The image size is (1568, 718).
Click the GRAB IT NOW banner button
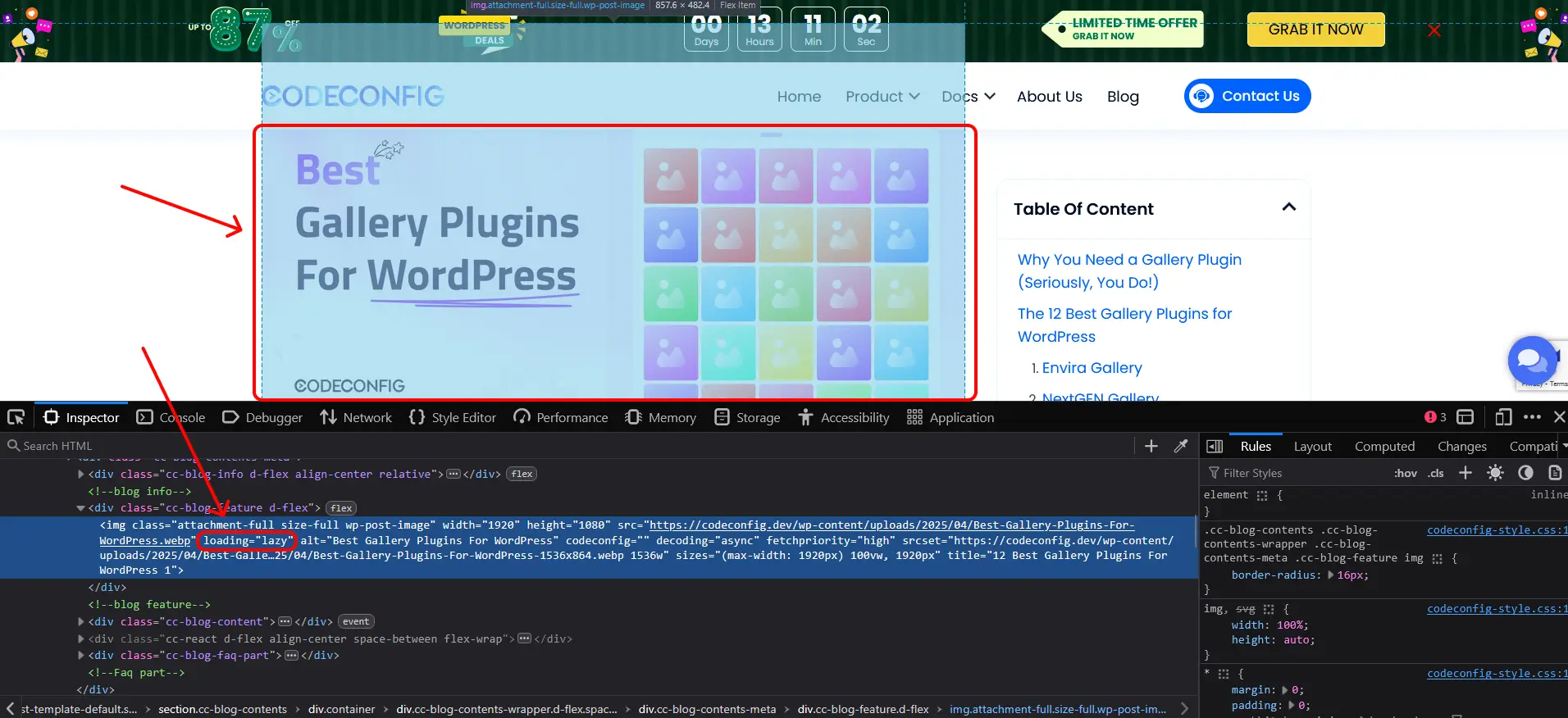pyautogui.click(x=1315, y=30)
